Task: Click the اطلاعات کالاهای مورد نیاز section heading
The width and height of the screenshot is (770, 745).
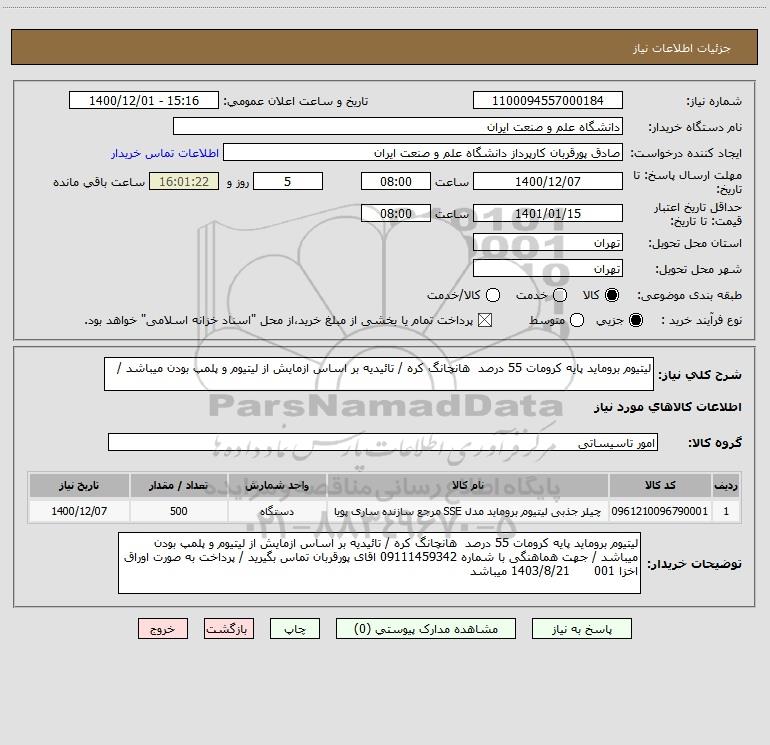Action: click(667, 407)
